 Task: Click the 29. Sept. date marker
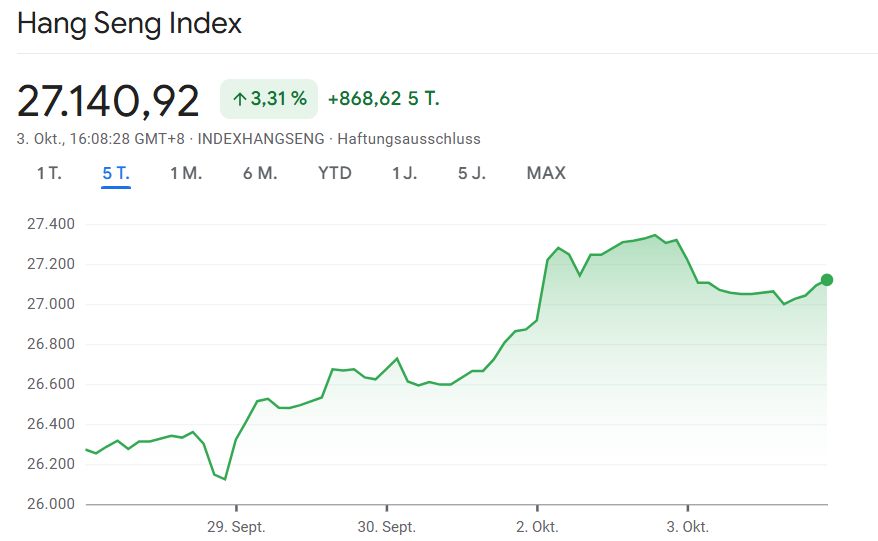coord(236,527)
